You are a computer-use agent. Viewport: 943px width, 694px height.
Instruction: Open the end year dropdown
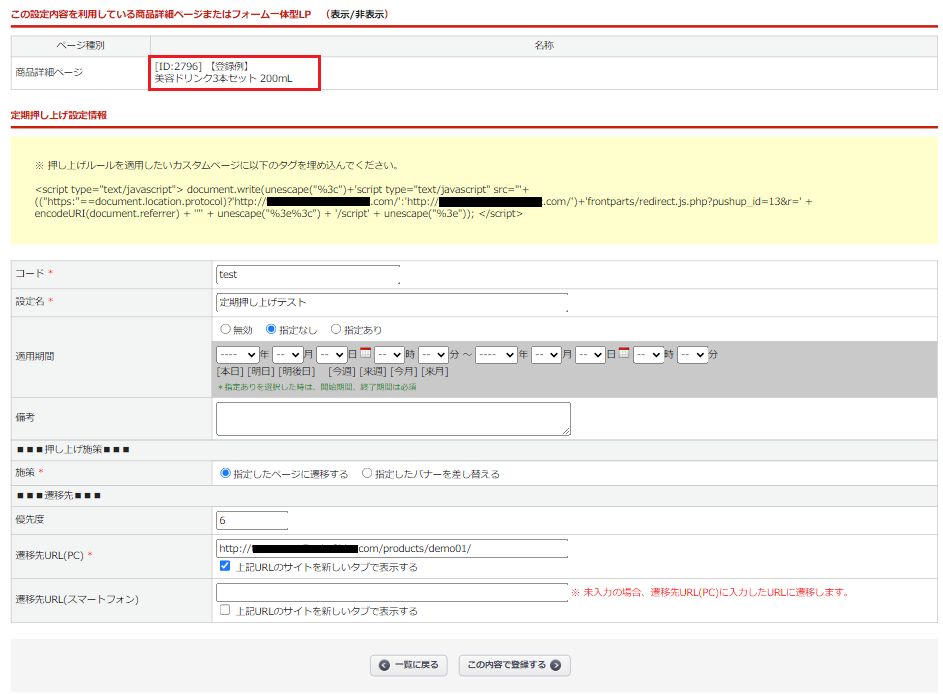[496, 355]
